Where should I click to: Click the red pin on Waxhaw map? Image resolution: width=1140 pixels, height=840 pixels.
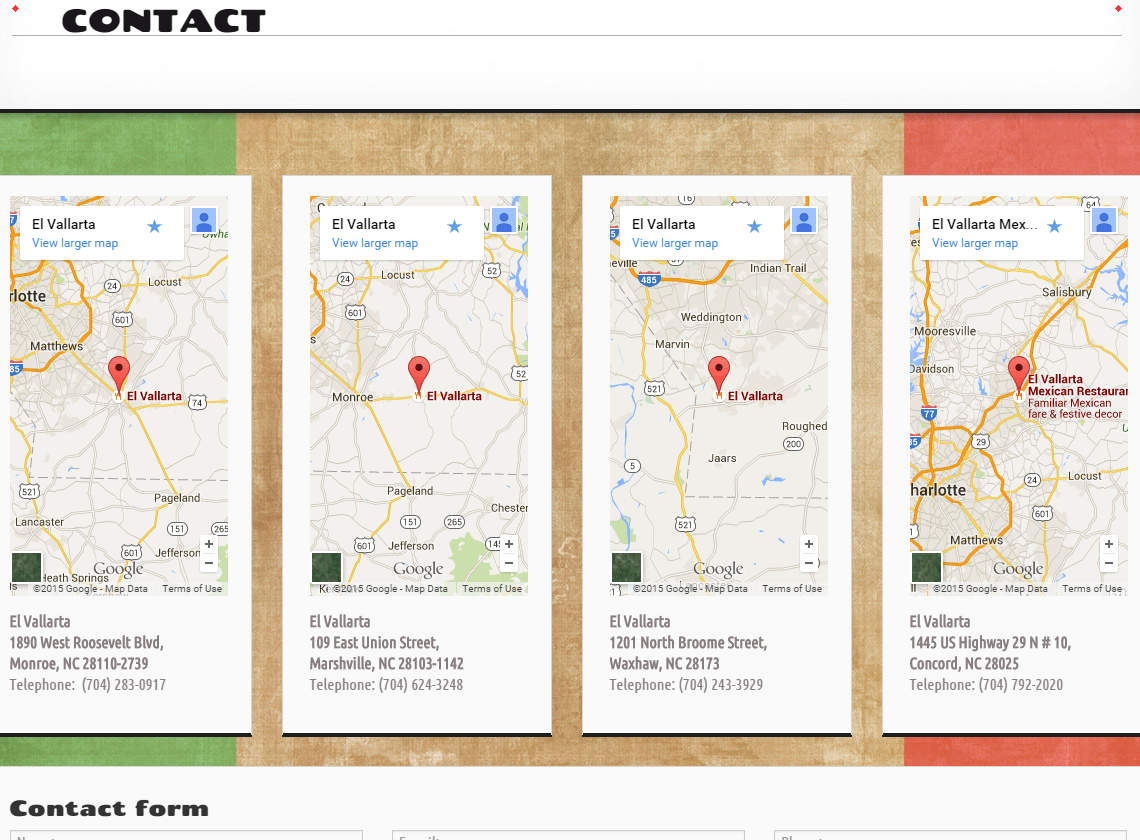[719, 377]
